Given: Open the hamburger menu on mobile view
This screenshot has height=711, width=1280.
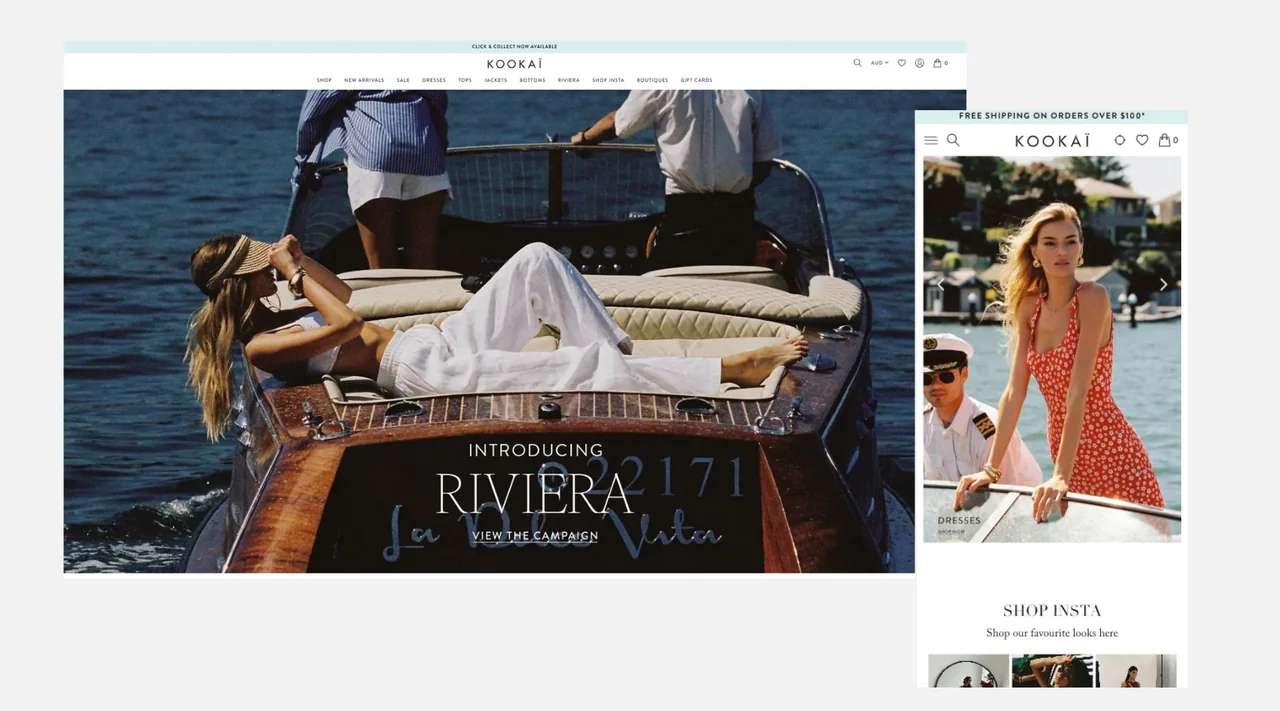Looking at the screenshot, I should coord(931,141).
